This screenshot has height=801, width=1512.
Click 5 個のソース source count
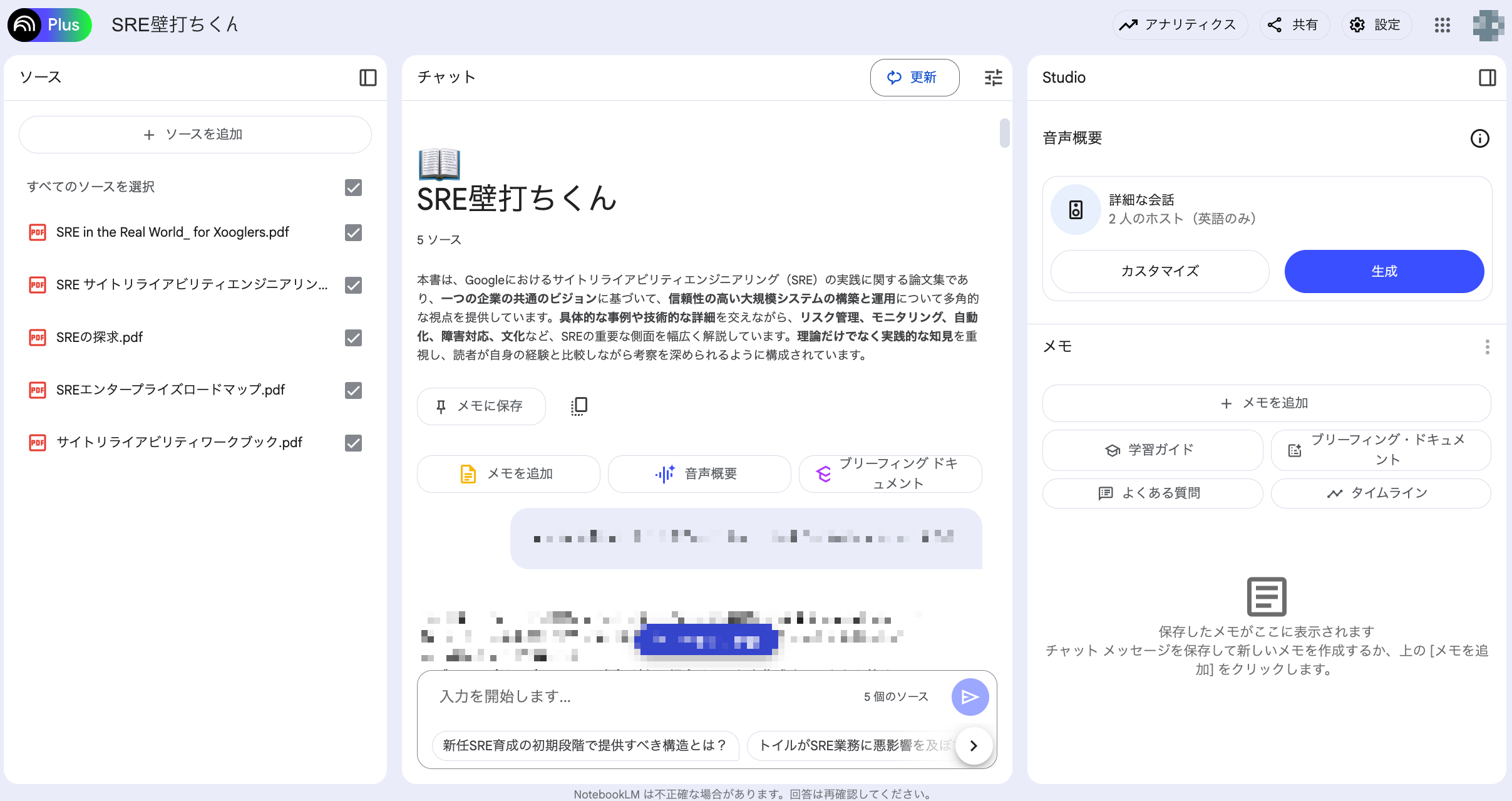pos(896,697)
